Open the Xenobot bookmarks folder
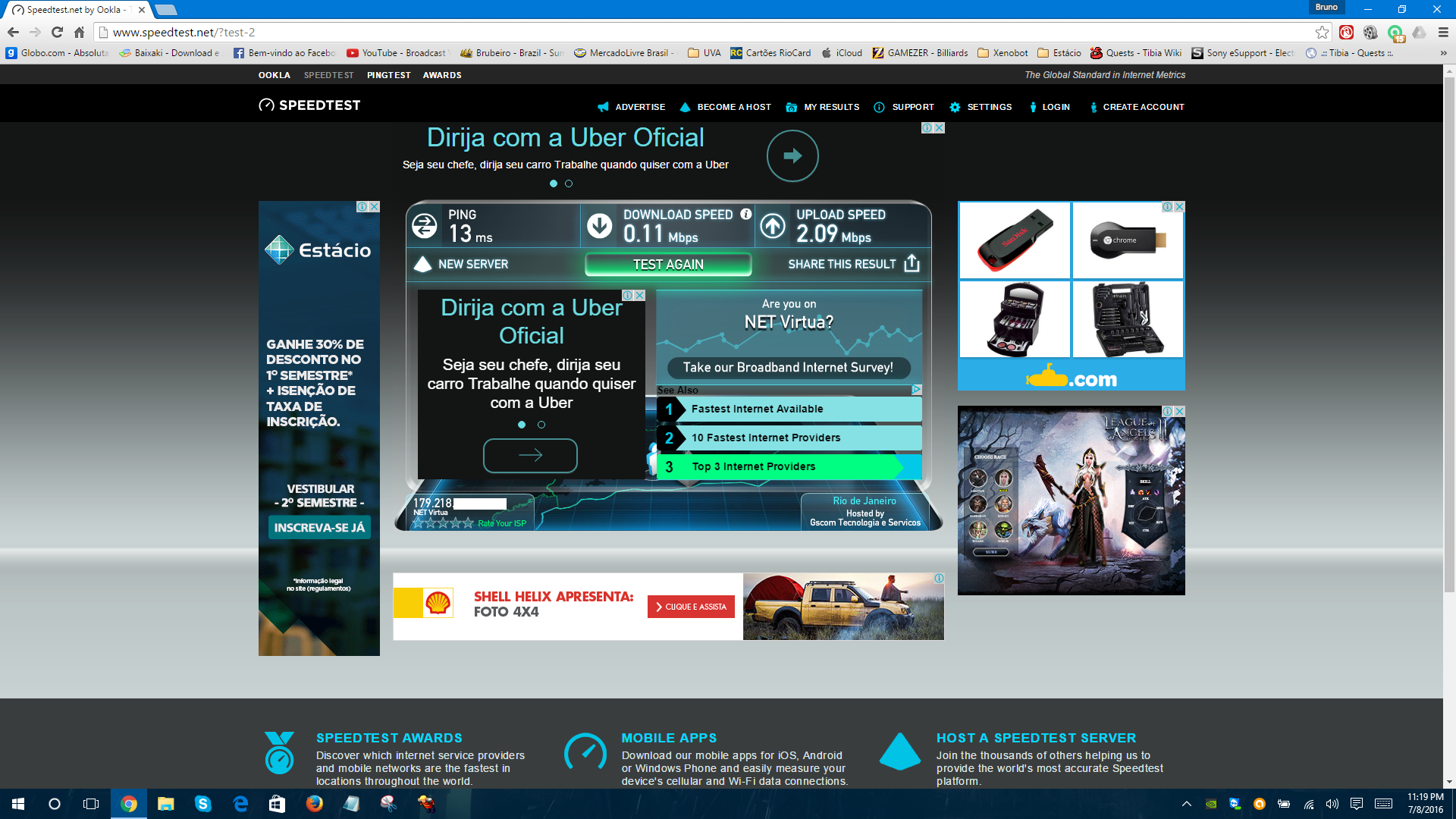Image resolution: width=1456 pixels, height=819 pixels. [x=1003, y=53]
